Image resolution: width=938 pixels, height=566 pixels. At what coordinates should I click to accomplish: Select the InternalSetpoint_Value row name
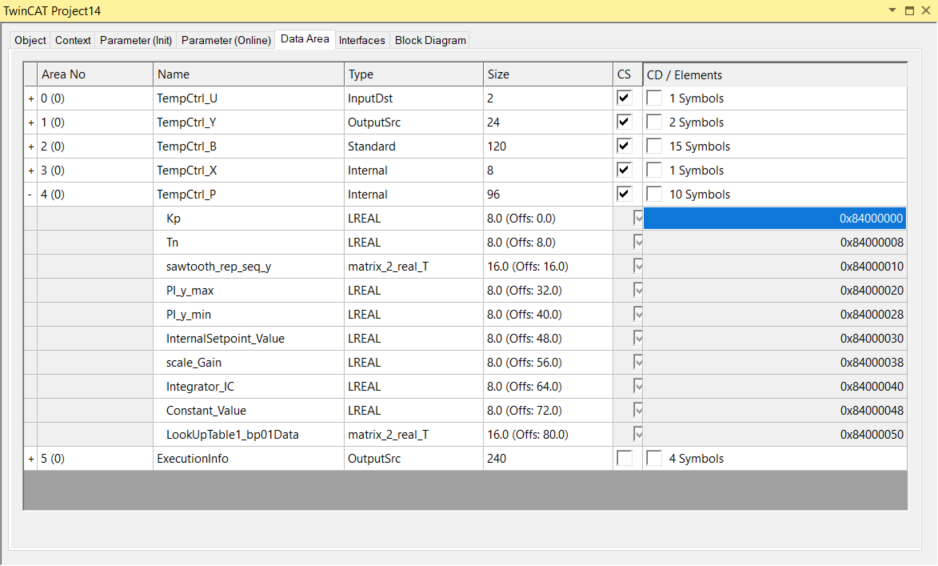(225, 339)
